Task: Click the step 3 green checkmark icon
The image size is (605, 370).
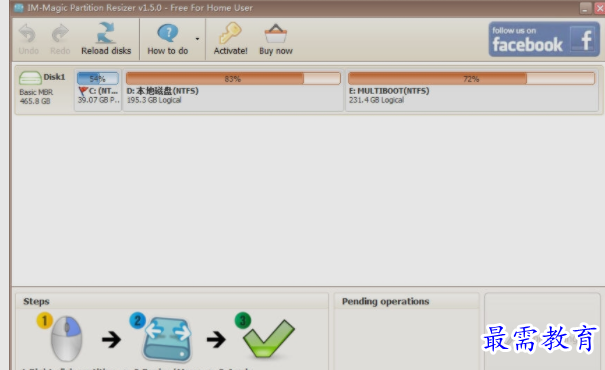Action: [269, 338]
